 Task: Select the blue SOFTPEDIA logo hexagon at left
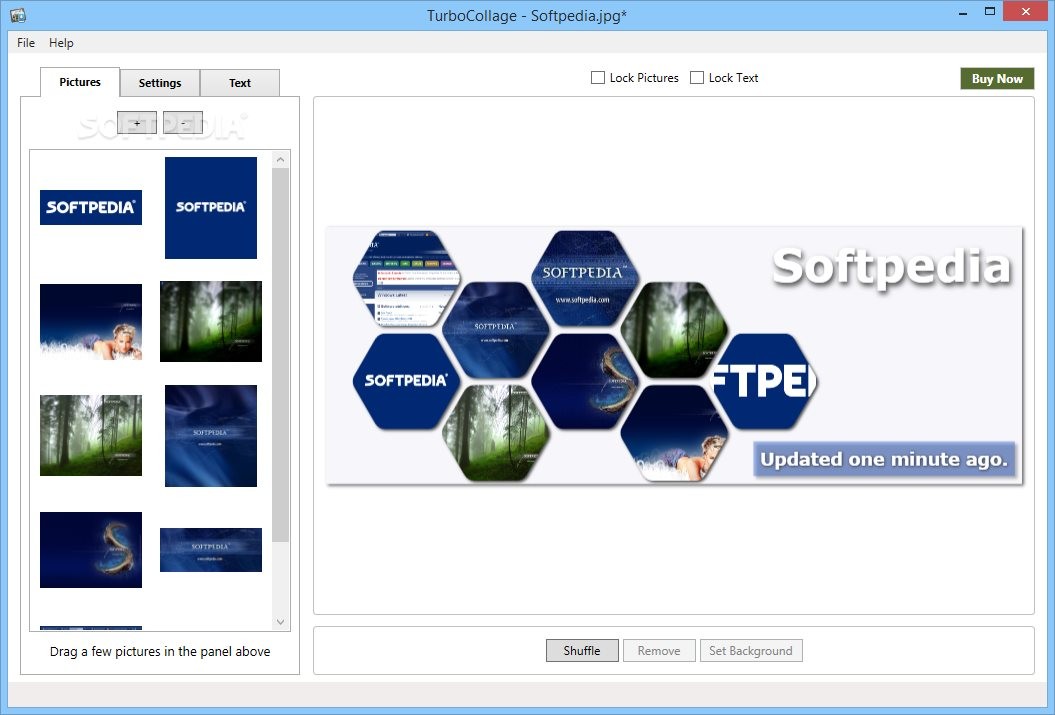(x=406, y=381)
